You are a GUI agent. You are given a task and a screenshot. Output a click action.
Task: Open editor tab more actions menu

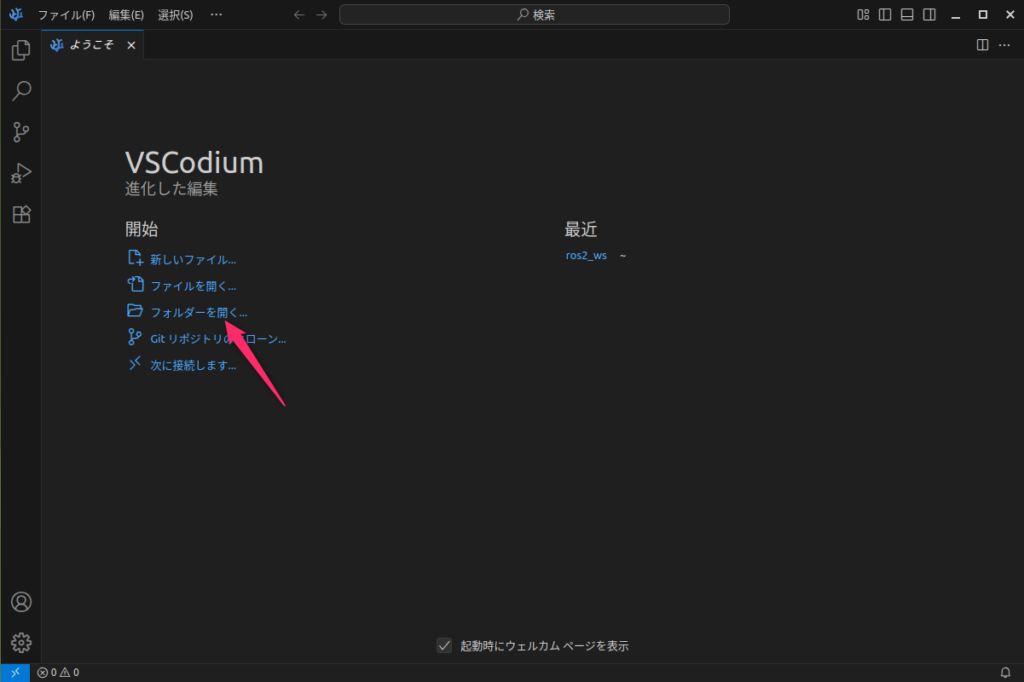click(1004, 45)
